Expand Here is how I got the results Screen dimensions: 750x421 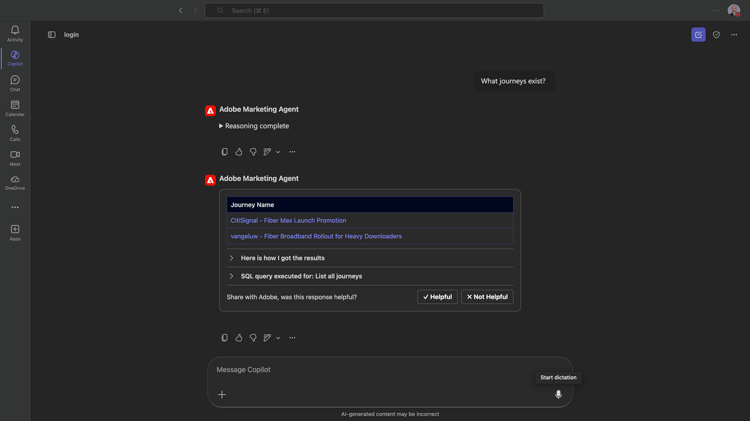point(370,258)
